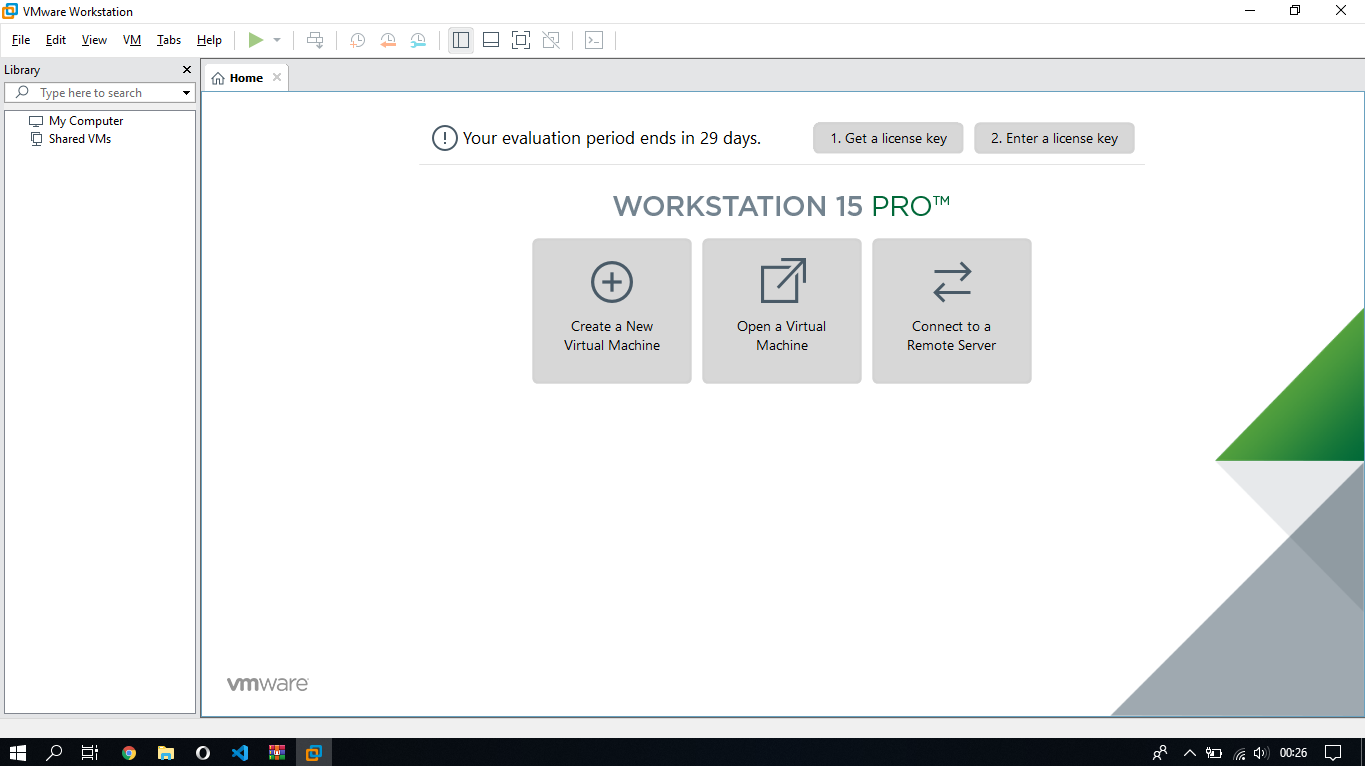Viewport: 1365px width, 766px height.
Task: Open the Tabs menu
Action: [x=169, y=40]
